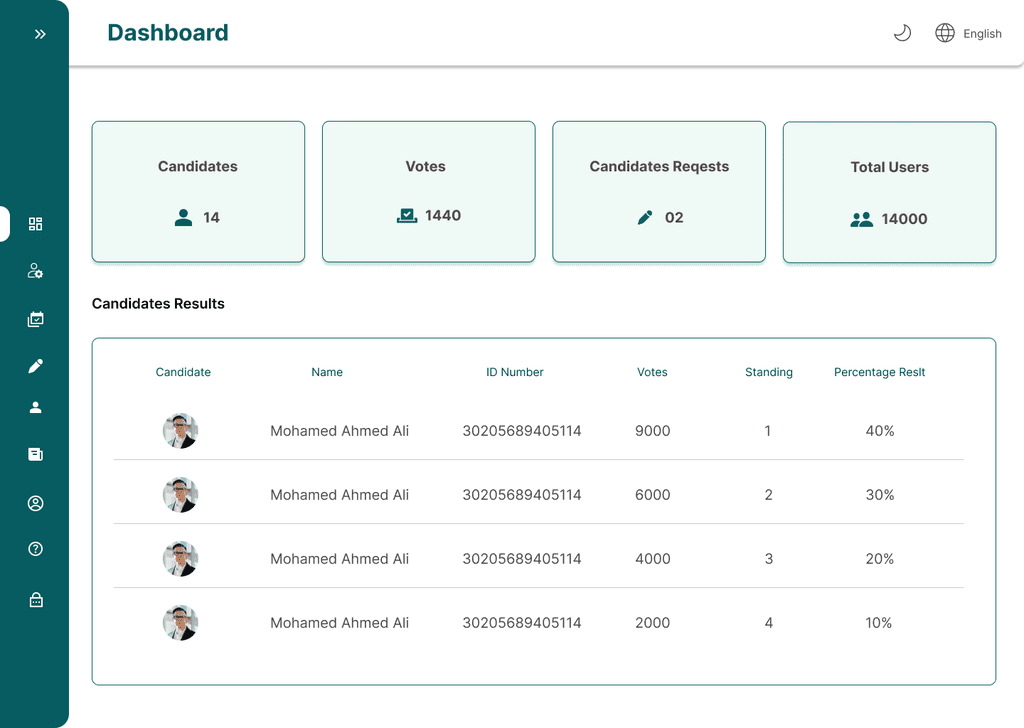
Task: Open the Votes summary card
Action: coord(428,192)
